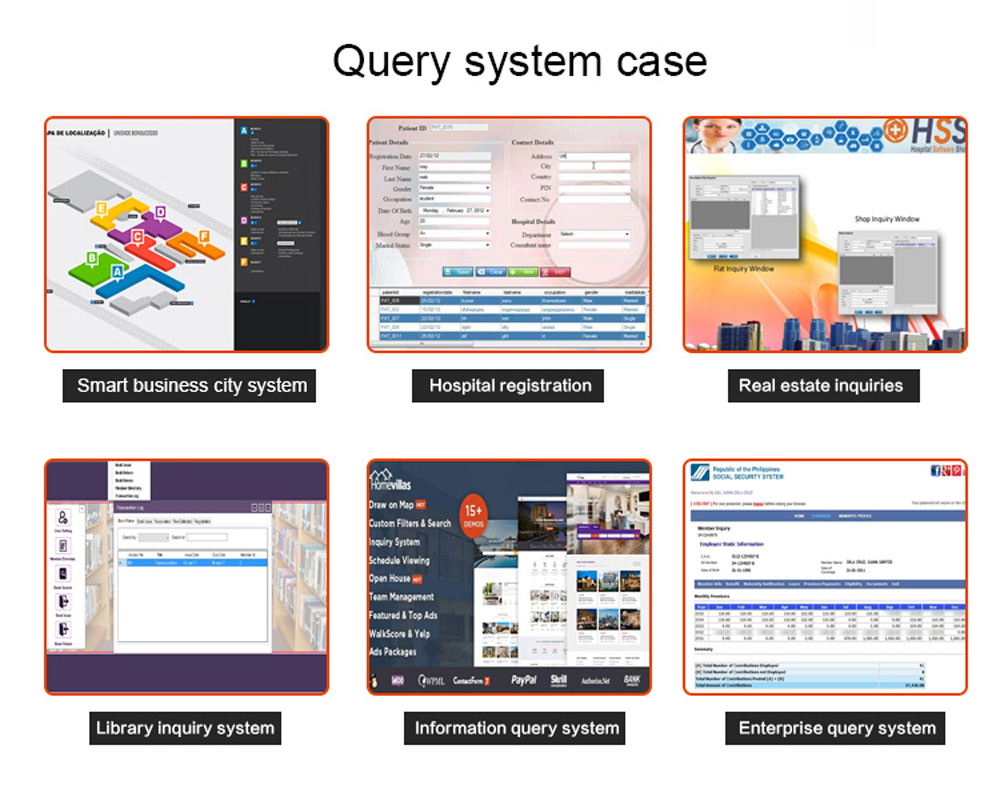Open the Department select dropdown
The image size is (1000, 801).
tap(594, 234)
